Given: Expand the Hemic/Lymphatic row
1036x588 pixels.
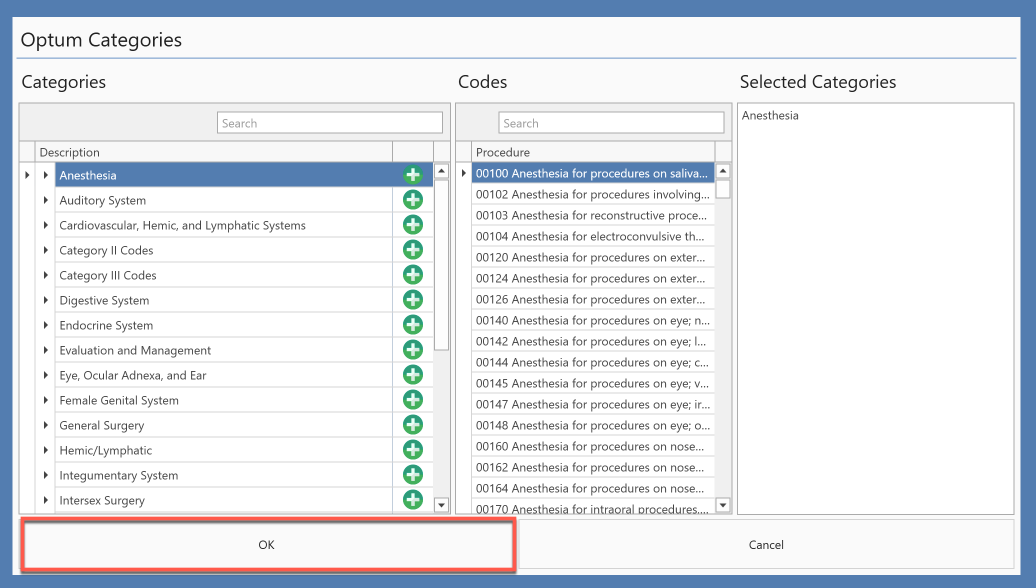Looking at the screenshot, I should click(x=46, y=450).
